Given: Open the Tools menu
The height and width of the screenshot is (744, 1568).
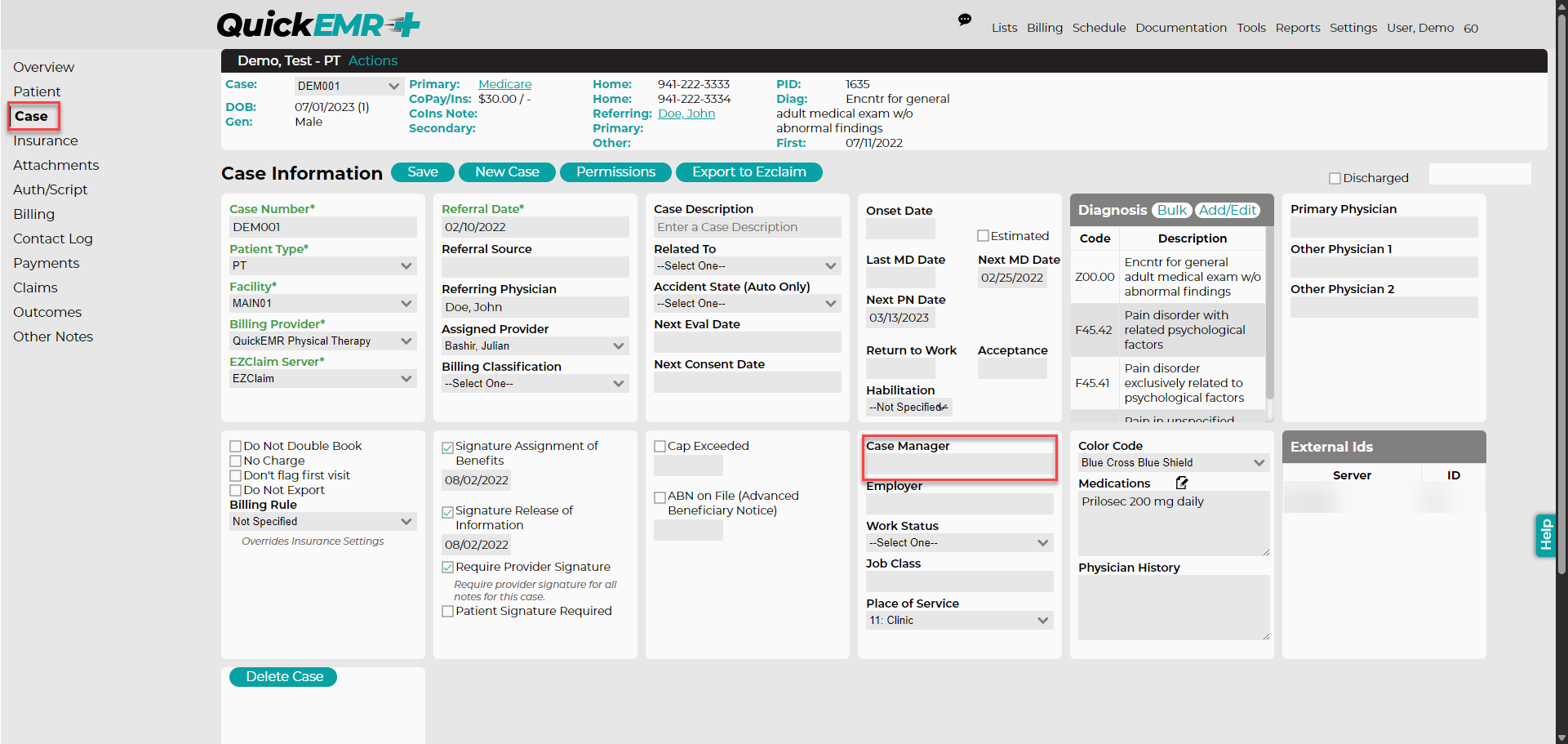Looking at the screenshot, I should point(1251,28).
